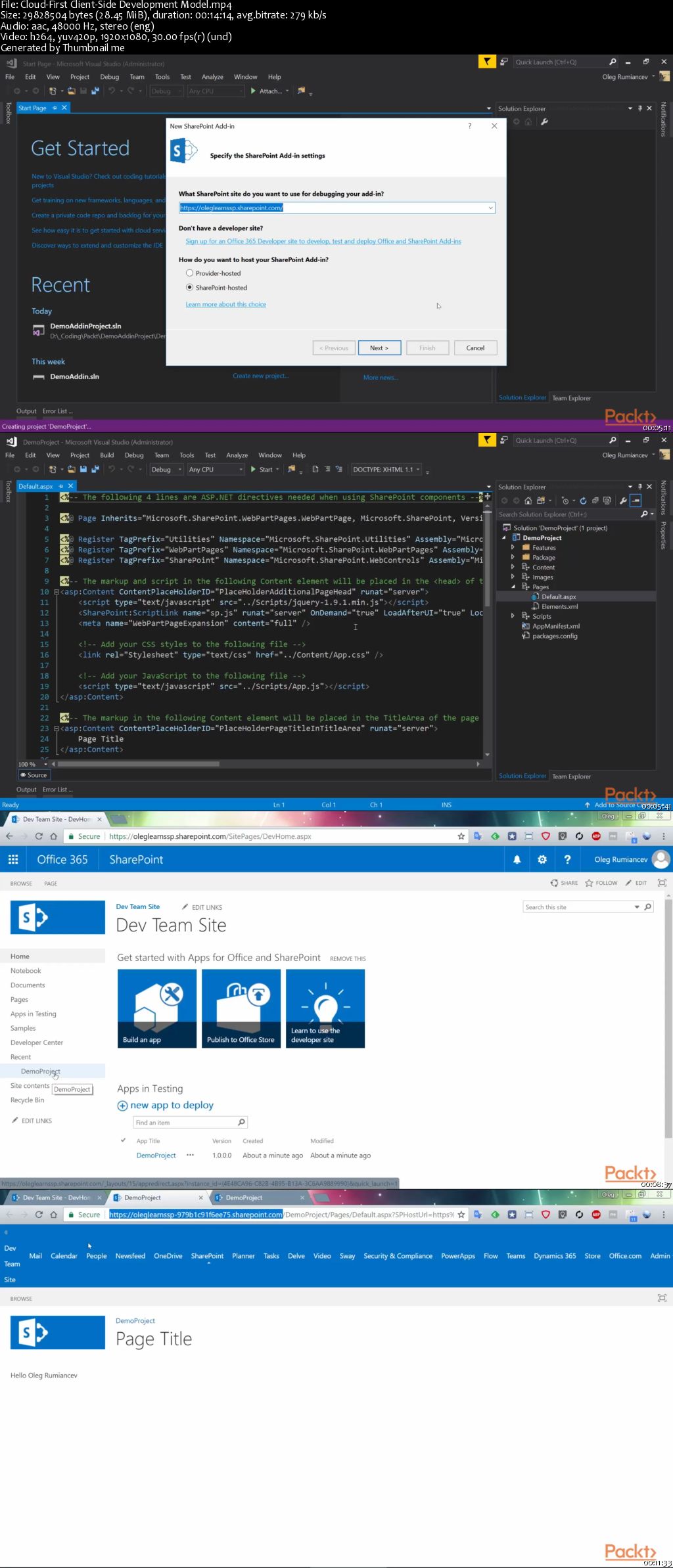Open DemoAddin.sln under This week

click(x=74, y=376)
